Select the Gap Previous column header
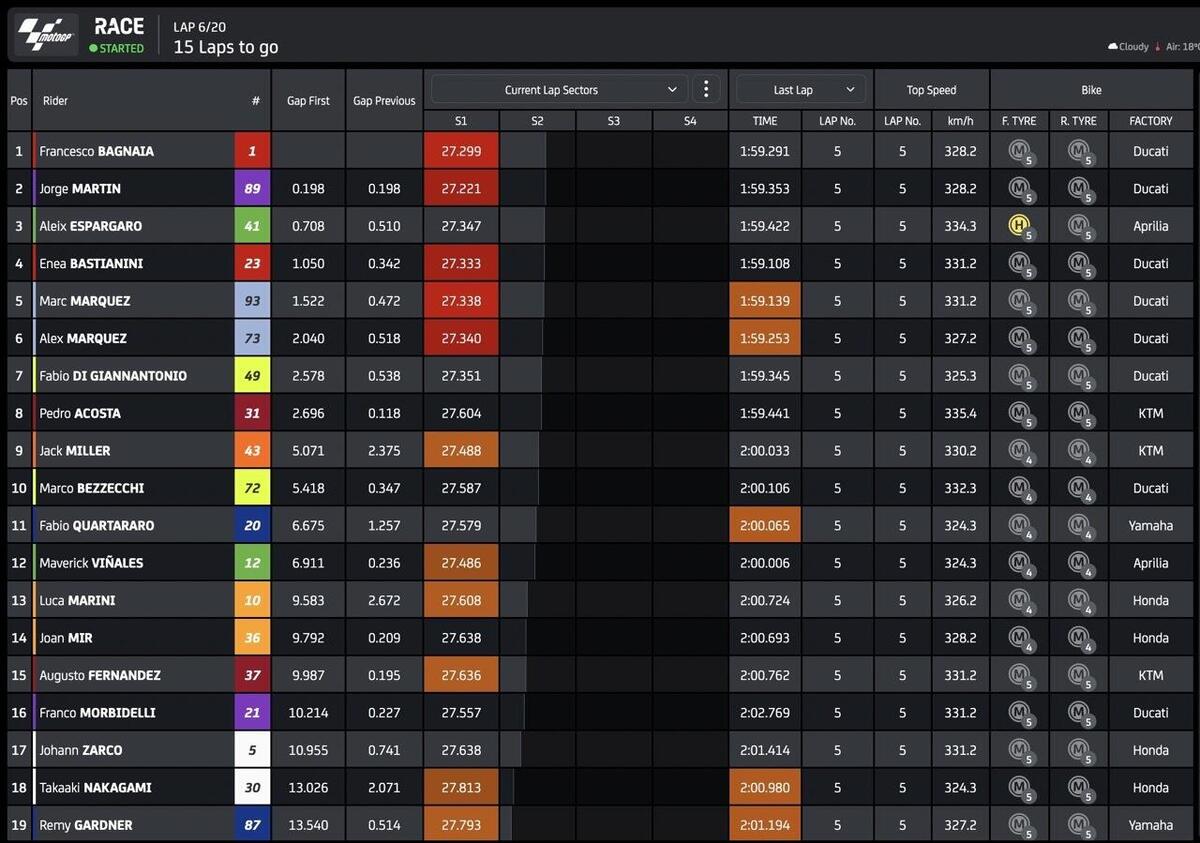 (384, 101)
